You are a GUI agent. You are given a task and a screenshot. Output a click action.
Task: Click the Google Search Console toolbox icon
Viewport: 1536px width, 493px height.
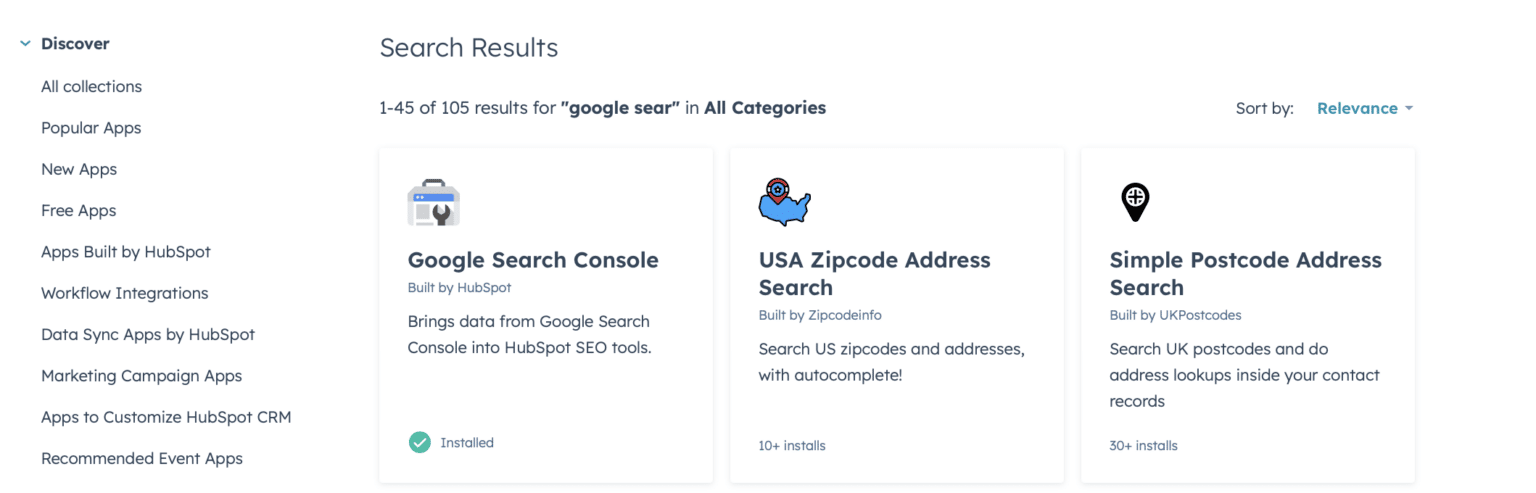433,202
